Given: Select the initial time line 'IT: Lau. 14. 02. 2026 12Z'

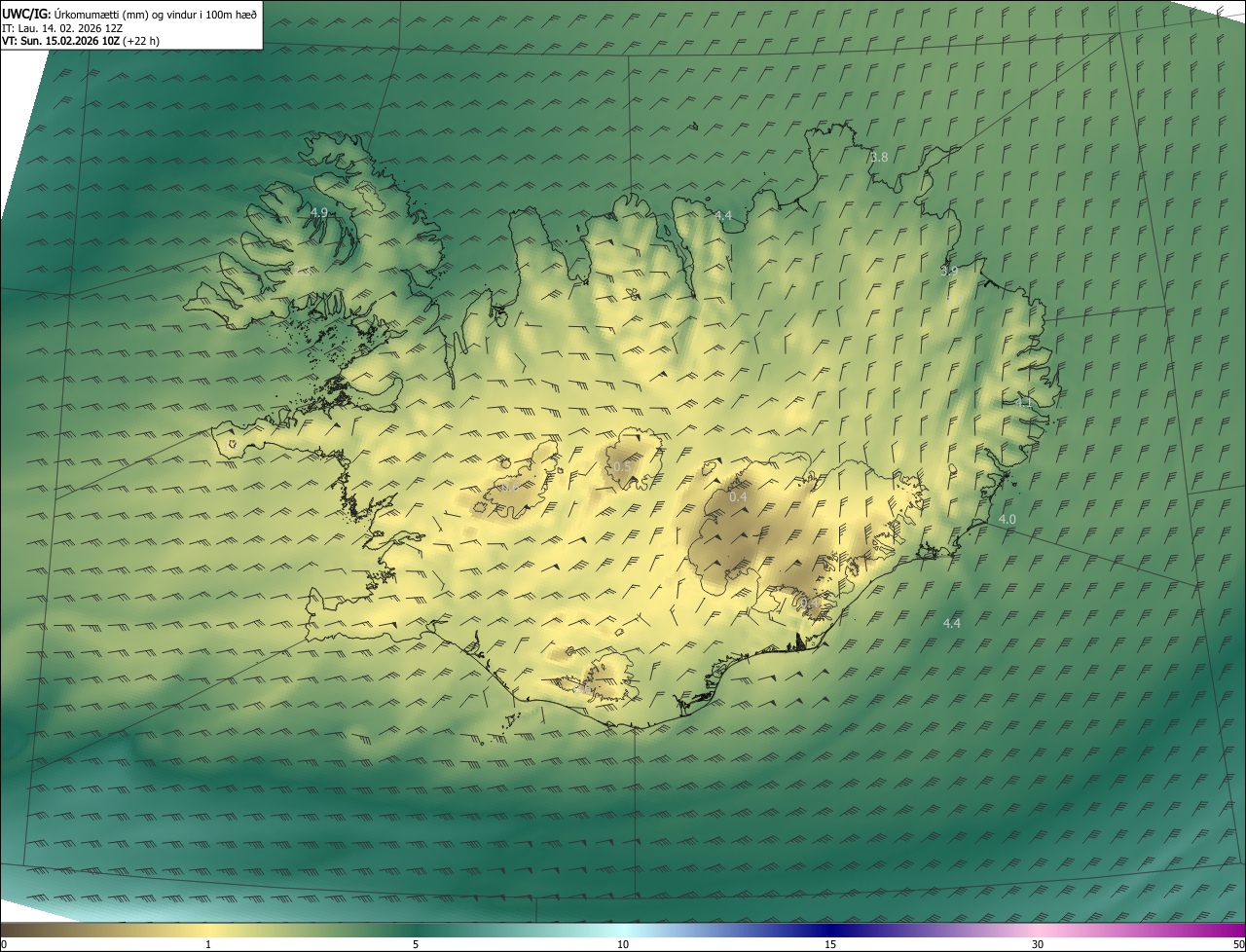Looking at the screenshot, I should pos(62,28).
